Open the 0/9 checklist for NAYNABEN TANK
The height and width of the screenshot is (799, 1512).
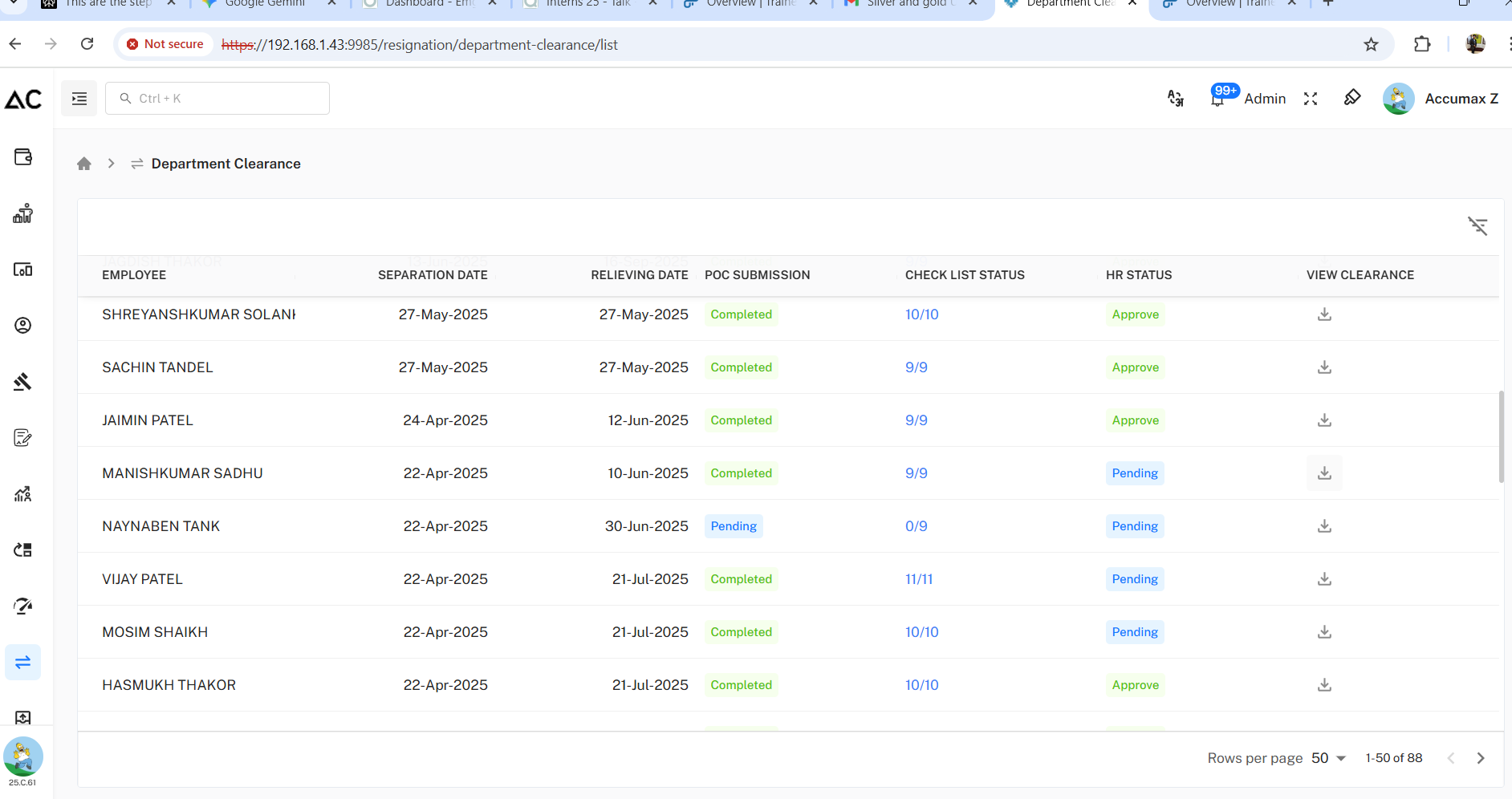tap(916, 526)
